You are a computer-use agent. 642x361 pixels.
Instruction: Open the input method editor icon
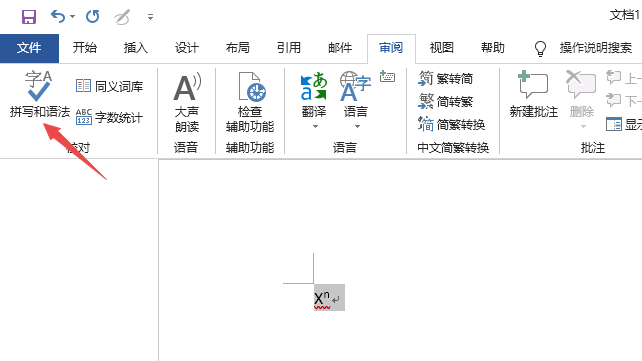(x=387, y=77)
